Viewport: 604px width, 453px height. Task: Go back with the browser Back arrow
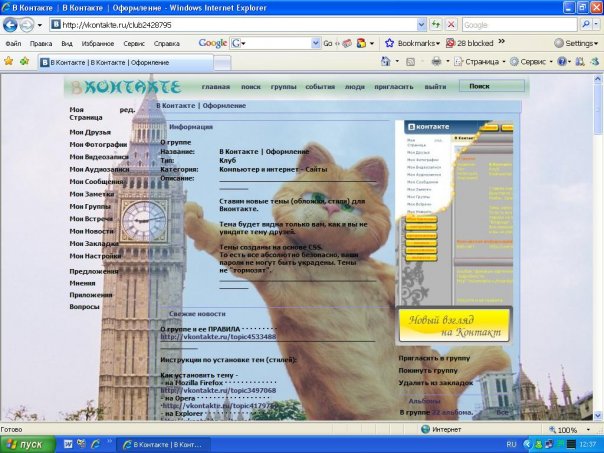tap(10, 25)
